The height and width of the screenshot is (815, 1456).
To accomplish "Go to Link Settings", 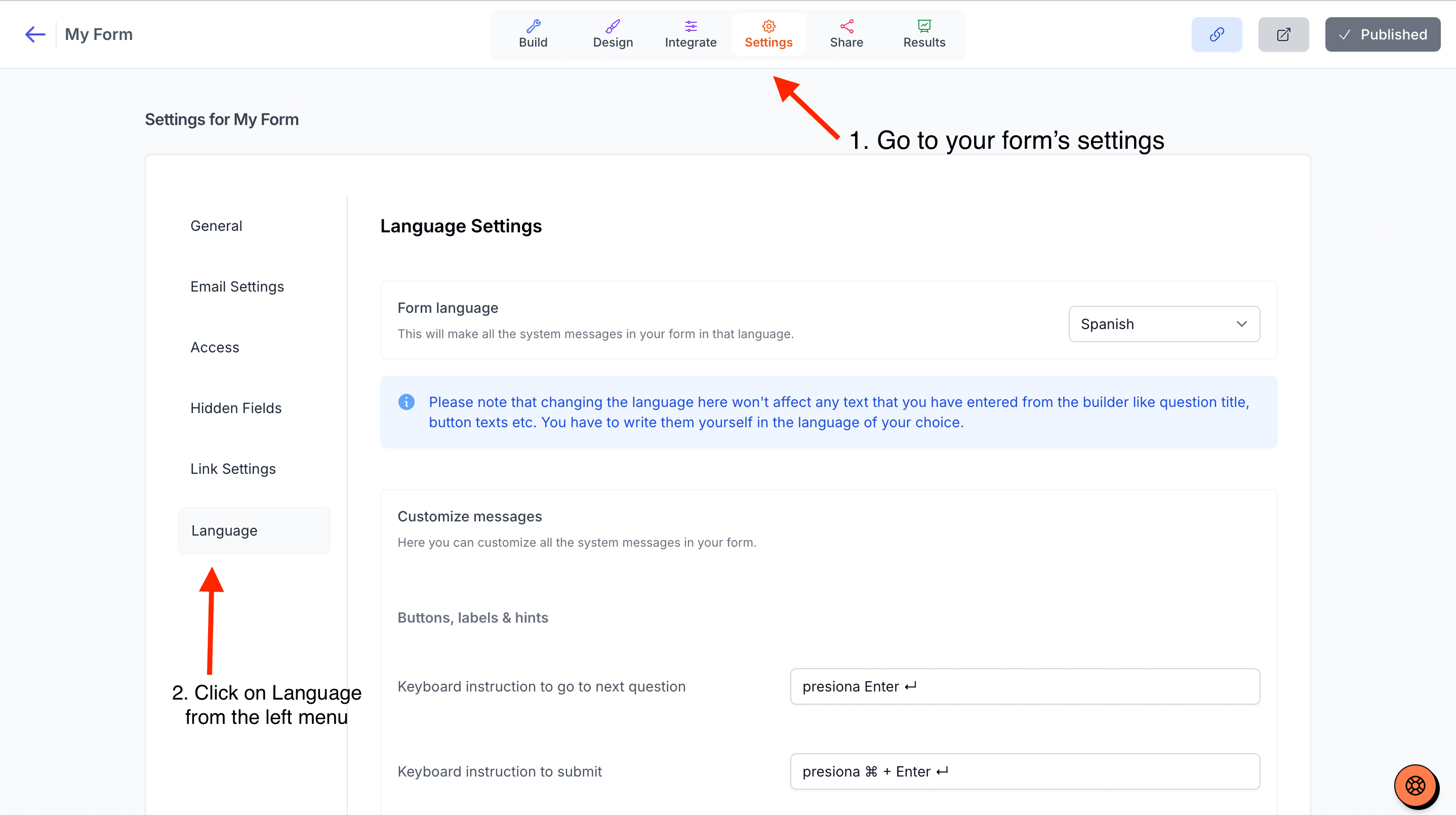I will 232,469.
